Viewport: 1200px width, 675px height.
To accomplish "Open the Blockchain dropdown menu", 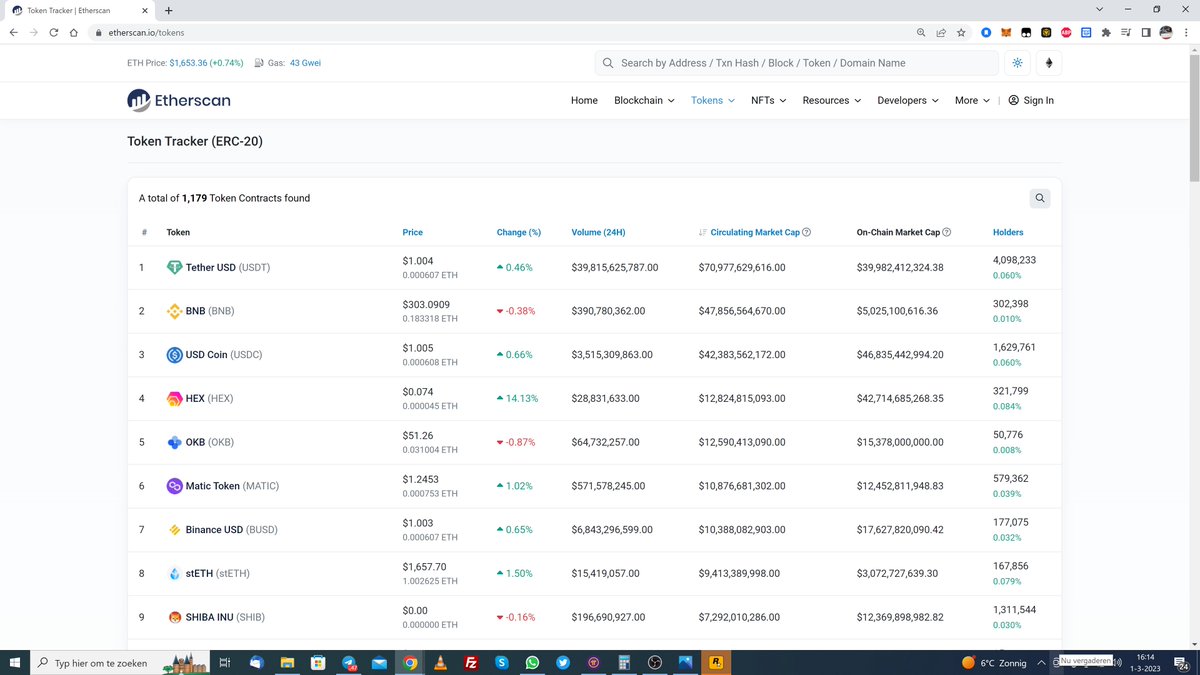I will click(644, 100).
